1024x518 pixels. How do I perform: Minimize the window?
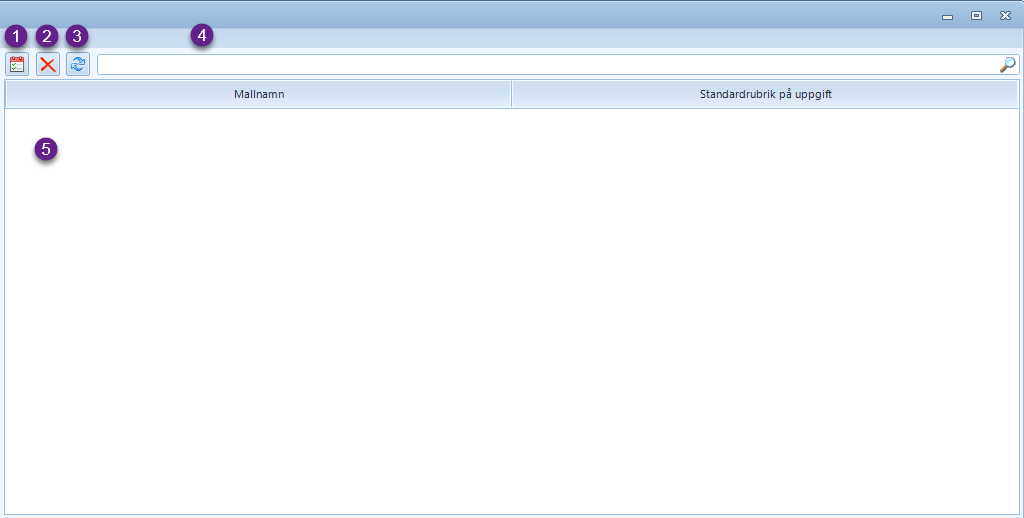pyautogui.click(x=948, y=16)
